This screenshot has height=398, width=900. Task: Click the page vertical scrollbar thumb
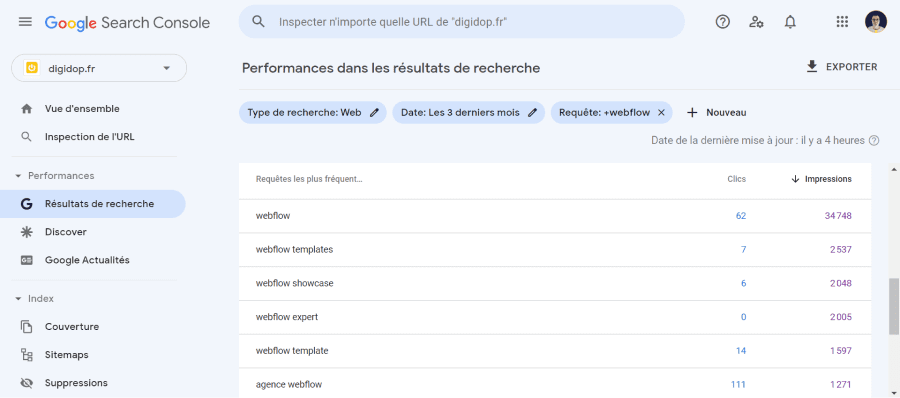click(x=894, y=306)
